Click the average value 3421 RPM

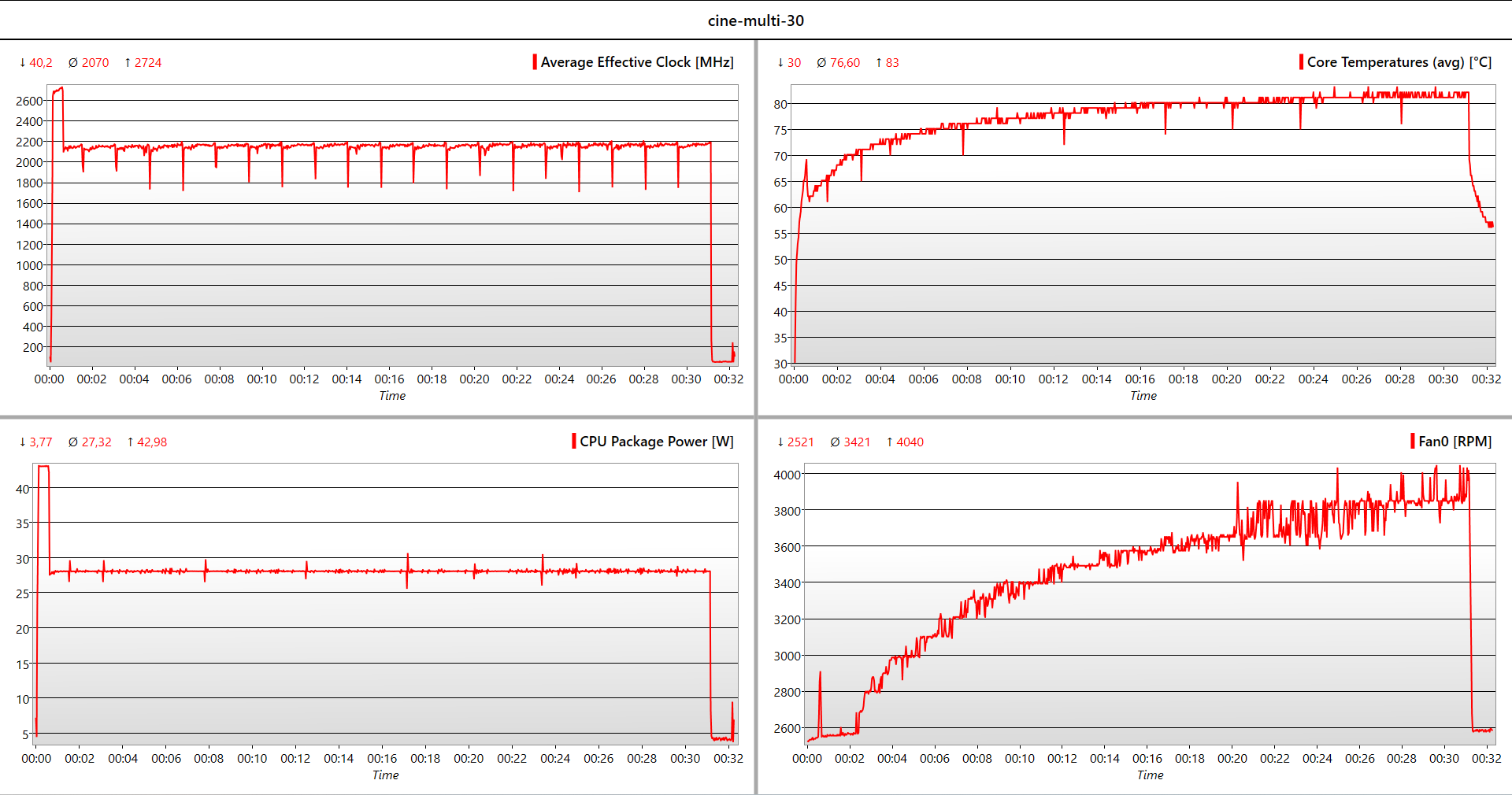pos(854,442)
